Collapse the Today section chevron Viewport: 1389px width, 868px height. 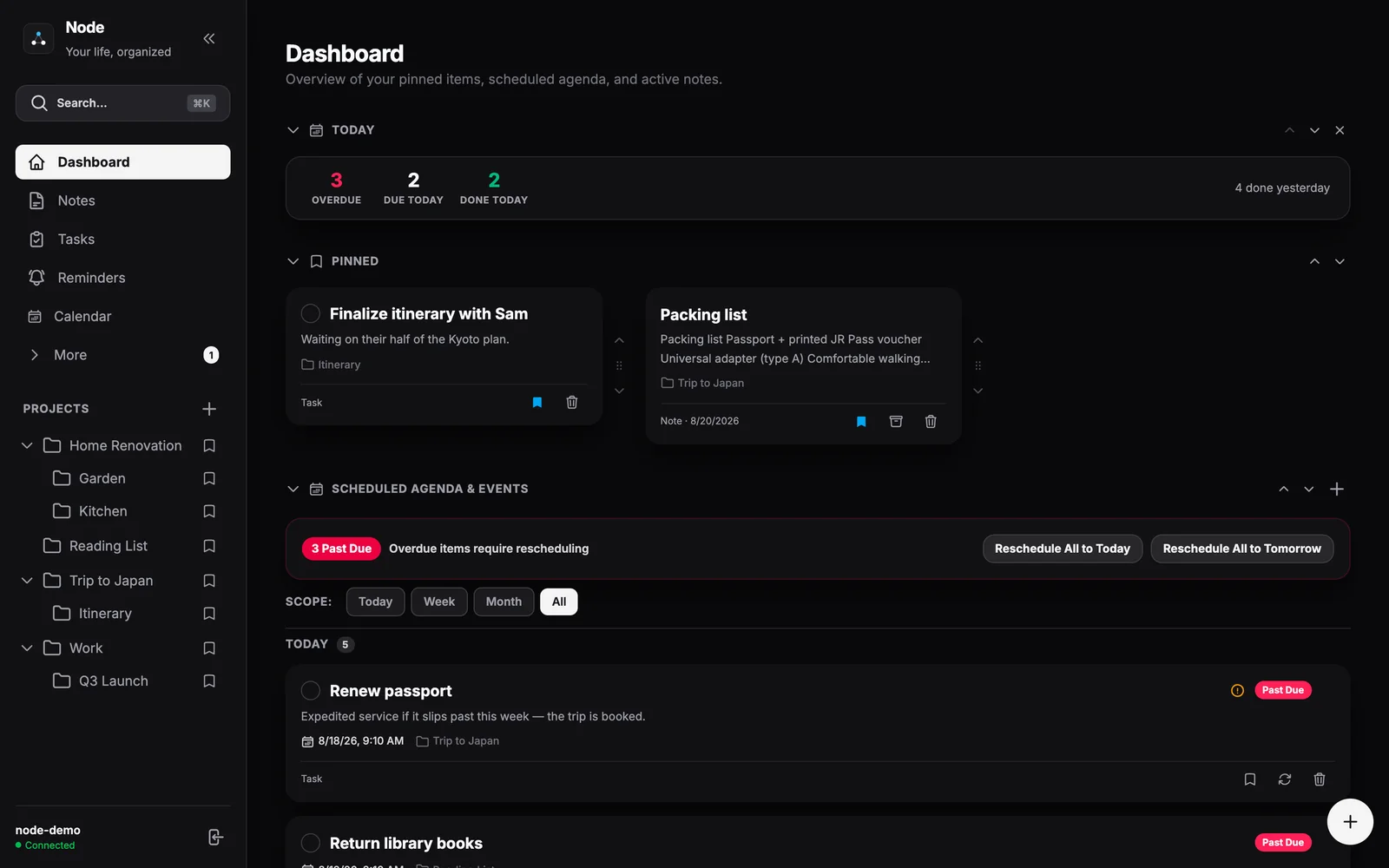[293, 130]
